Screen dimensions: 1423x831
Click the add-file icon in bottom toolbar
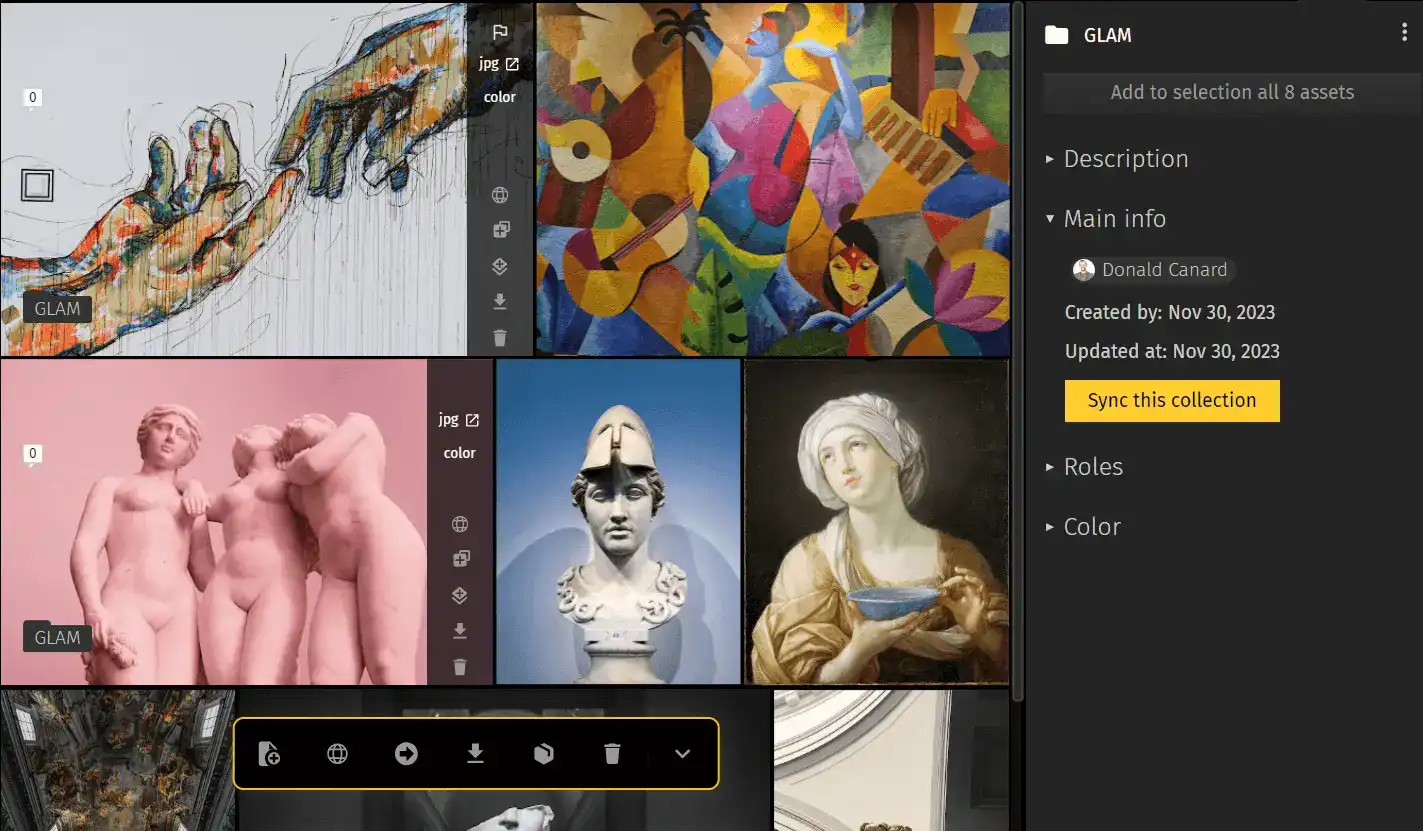point(268,754)
